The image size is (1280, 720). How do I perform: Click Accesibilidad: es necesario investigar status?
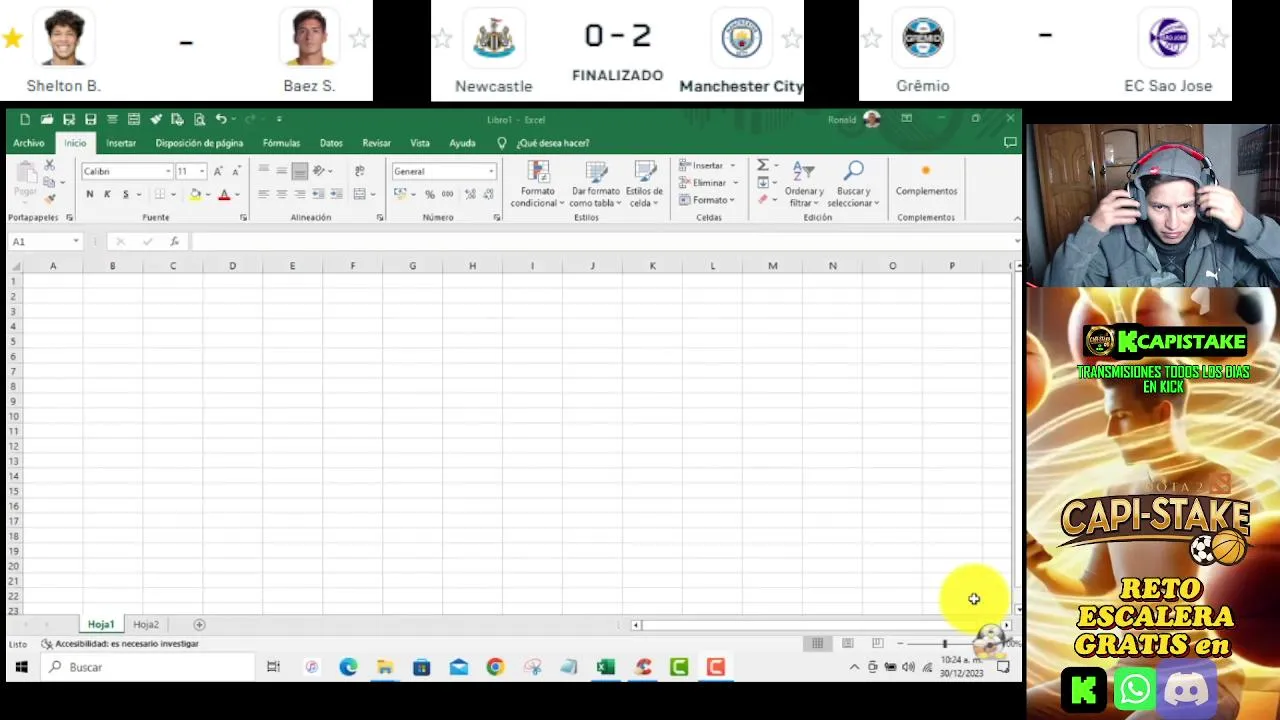pos(120,644)
